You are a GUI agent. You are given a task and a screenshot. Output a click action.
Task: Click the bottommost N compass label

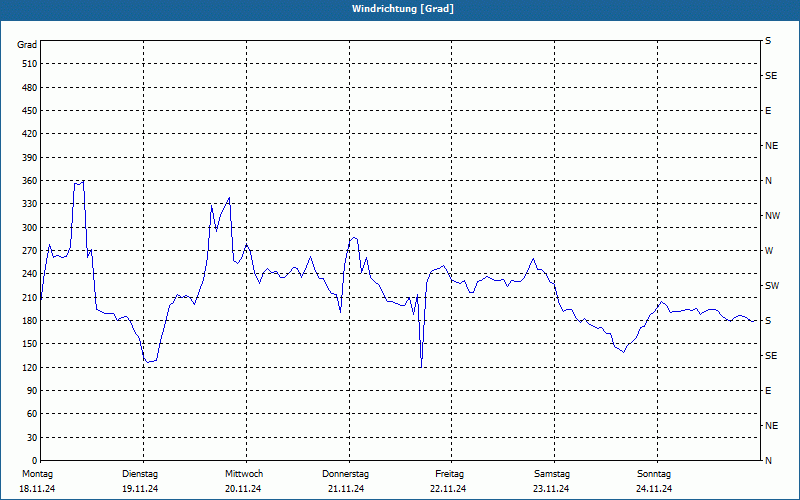768,461
